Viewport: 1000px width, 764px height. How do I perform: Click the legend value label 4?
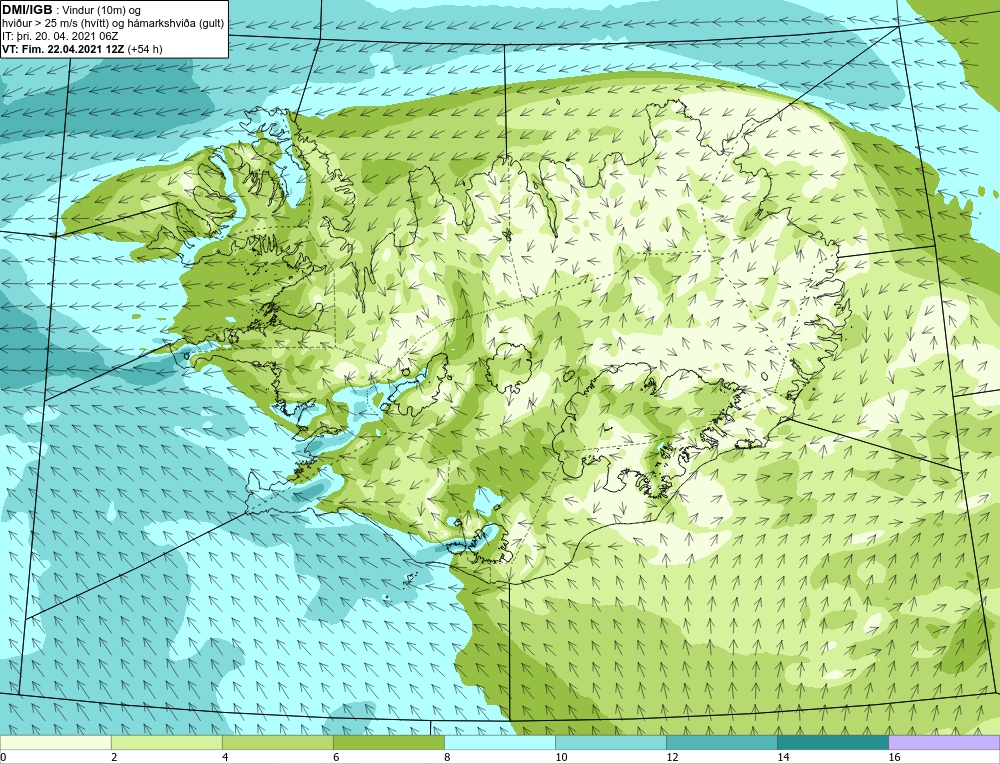click(224, 757)
